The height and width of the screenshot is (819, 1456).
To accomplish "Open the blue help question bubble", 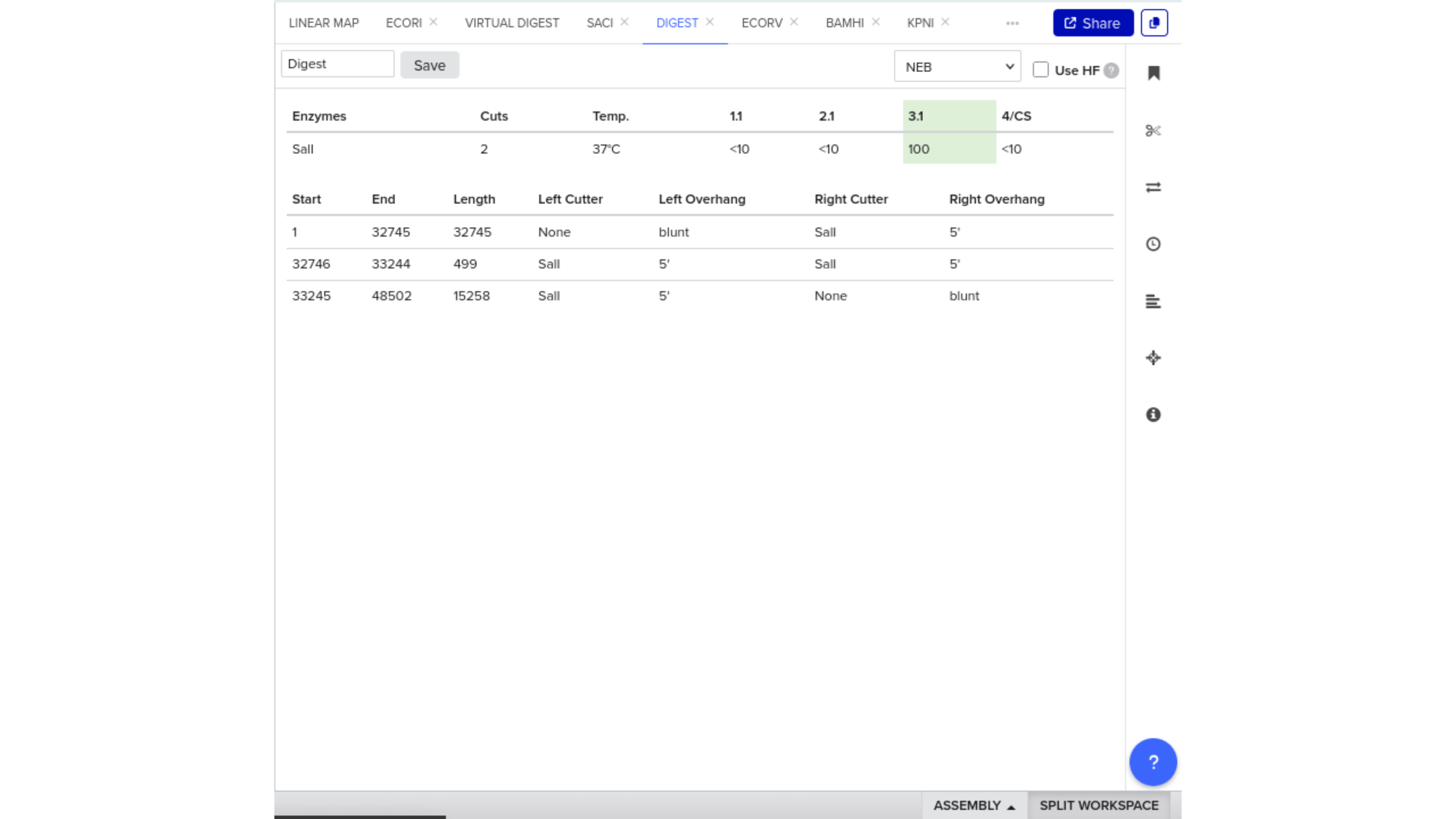I will (1153, 762).
